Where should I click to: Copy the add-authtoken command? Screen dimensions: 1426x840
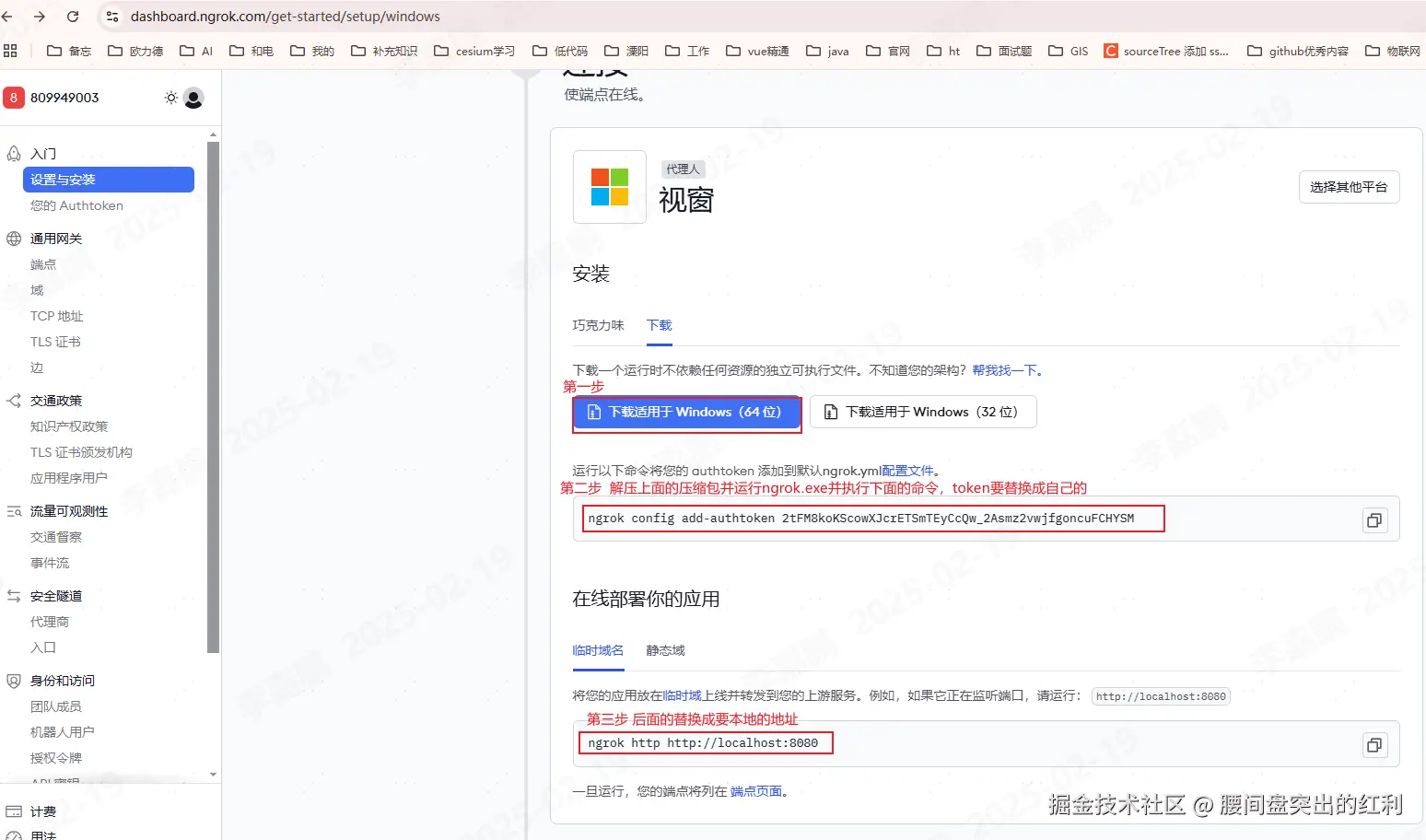pos(1374,520)
